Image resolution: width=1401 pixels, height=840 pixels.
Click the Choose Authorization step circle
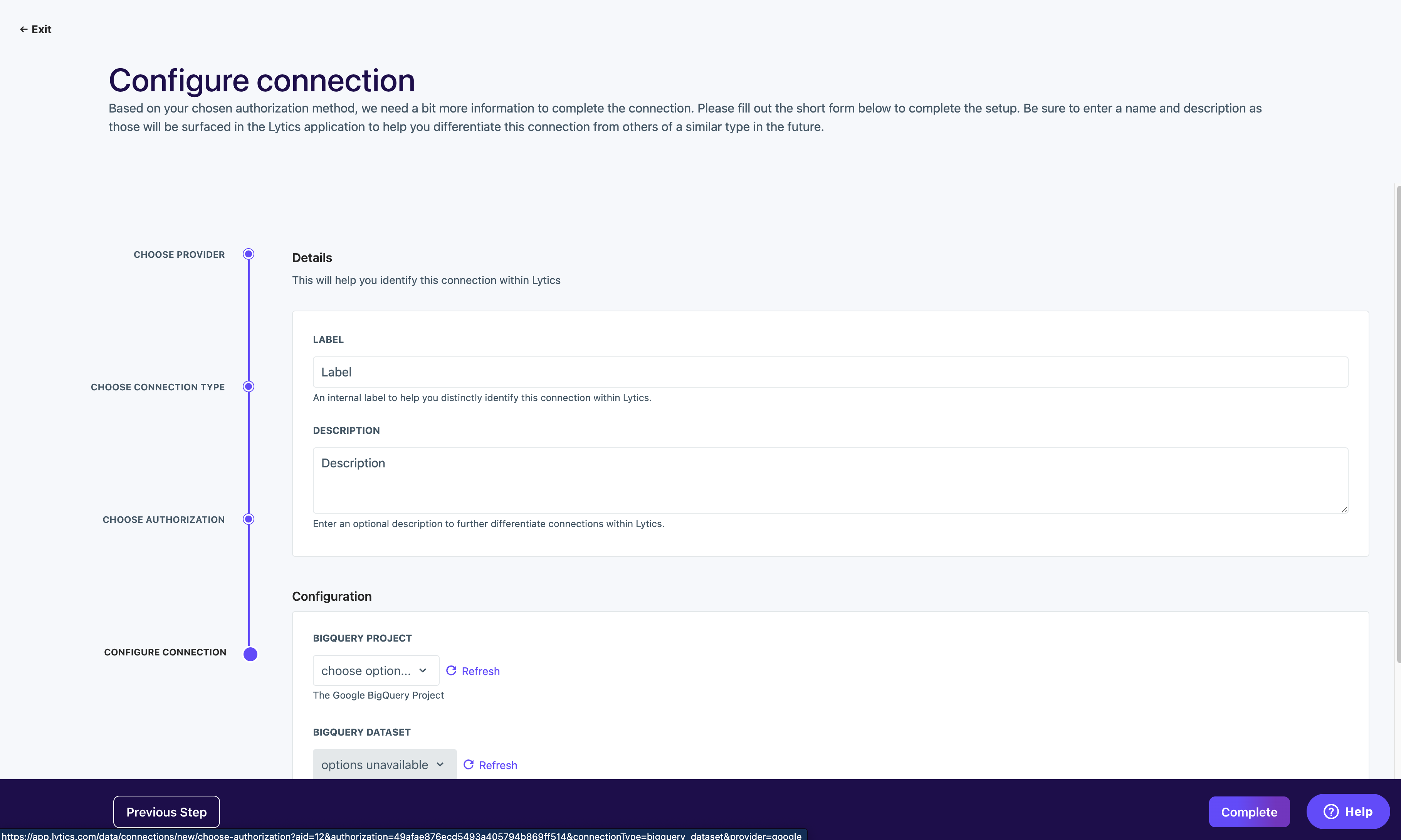coord(249,519)
